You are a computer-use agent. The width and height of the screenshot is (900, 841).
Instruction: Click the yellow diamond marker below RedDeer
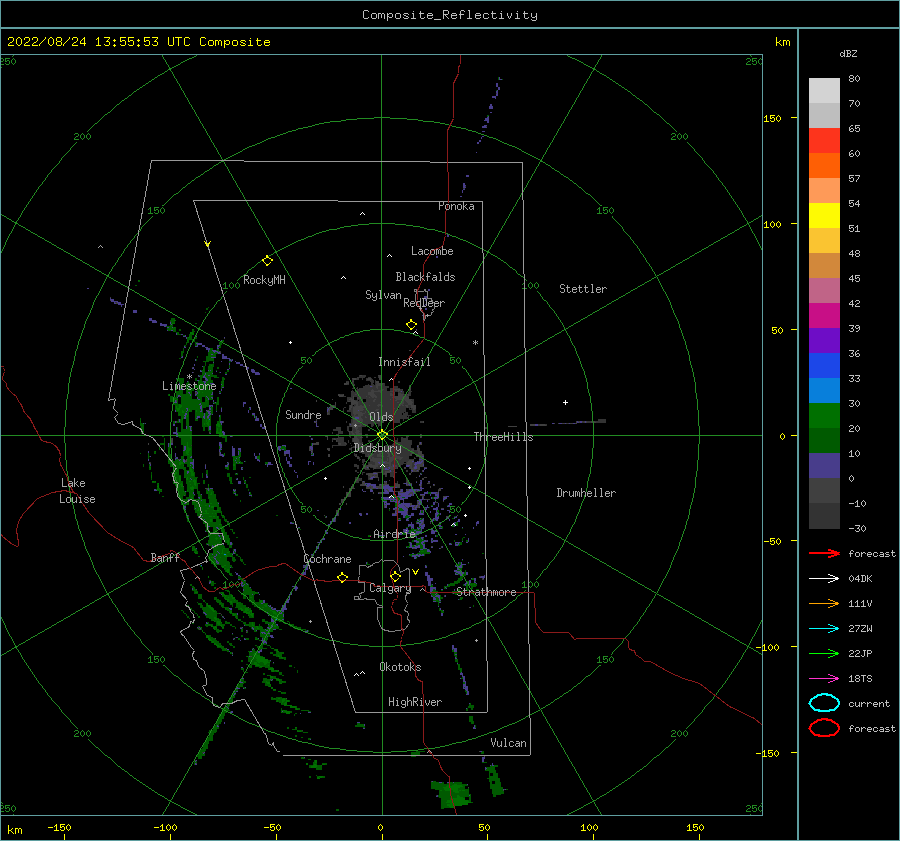click(412, 325)
